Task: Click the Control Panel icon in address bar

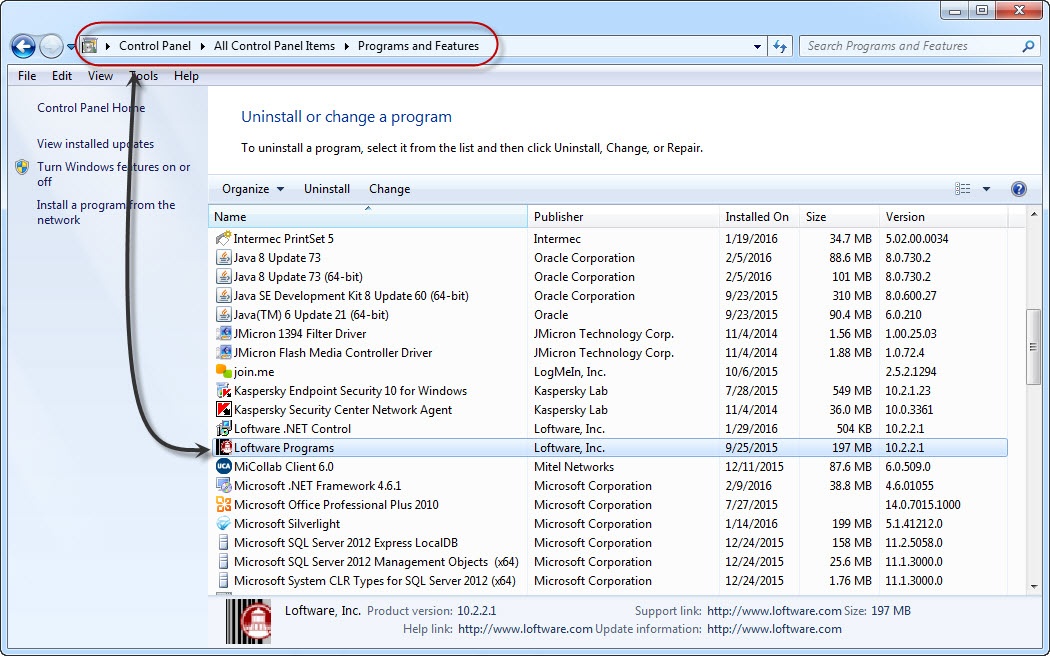Action: coord(90,46)
